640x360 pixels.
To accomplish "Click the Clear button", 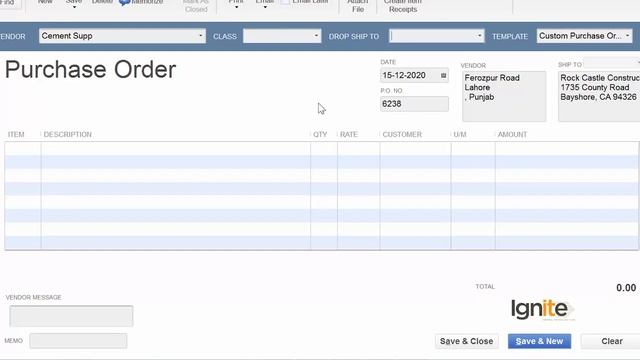I will (611, 341).
